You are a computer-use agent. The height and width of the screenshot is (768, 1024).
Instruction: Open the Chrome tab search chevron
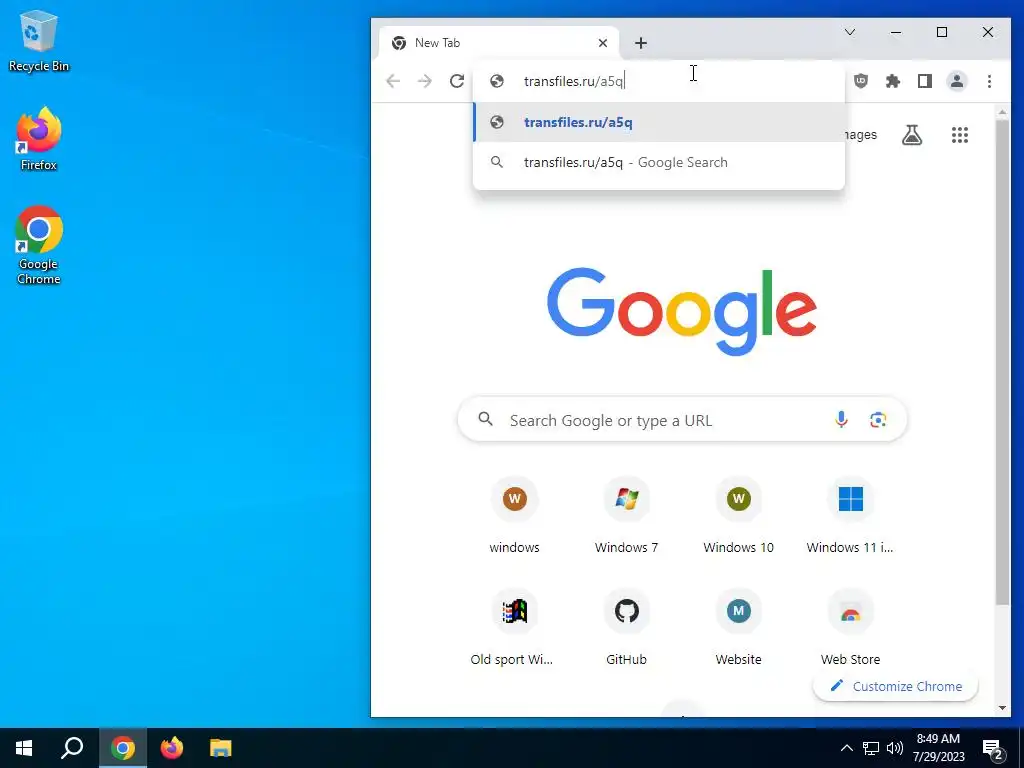coord(850,32)
